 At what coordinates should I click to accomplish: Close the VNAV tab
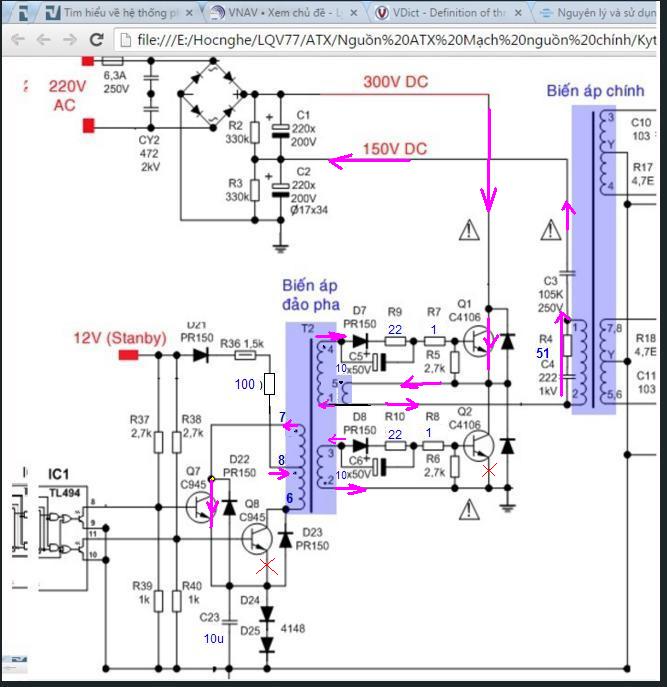coord(354,13)
